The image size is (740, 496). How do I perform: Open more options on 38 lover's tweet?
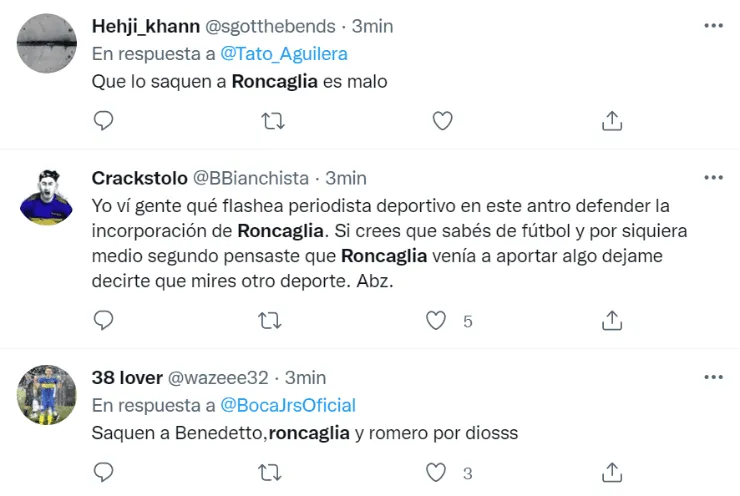coord(713,377)
